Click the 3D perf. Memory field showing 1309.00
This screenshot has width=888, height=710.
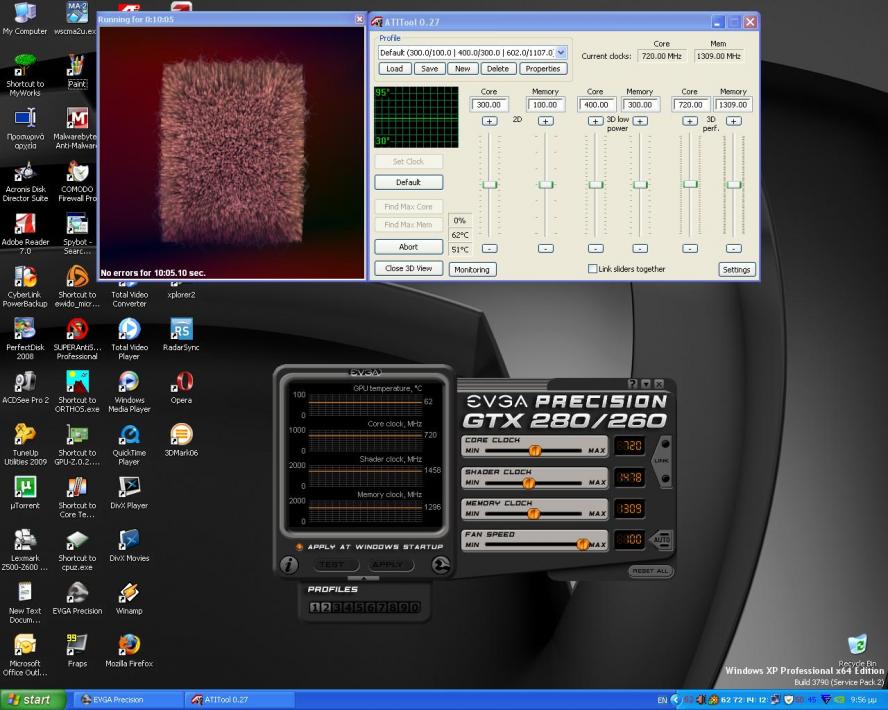(733, 105)
